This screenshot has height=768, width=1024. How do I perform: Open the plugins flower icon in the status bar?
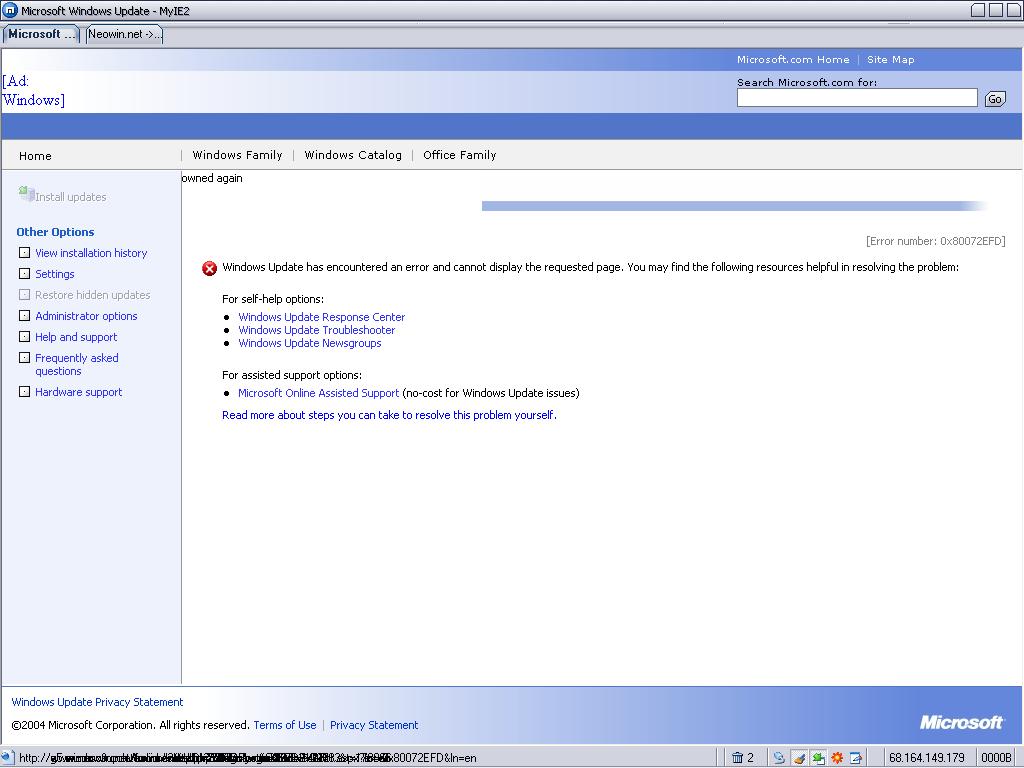837,757
